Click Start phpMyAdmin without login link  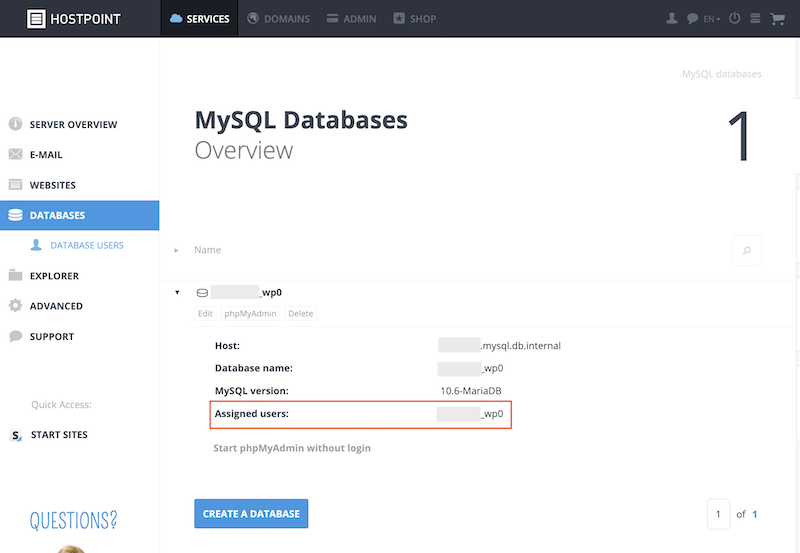click(292, 448)
